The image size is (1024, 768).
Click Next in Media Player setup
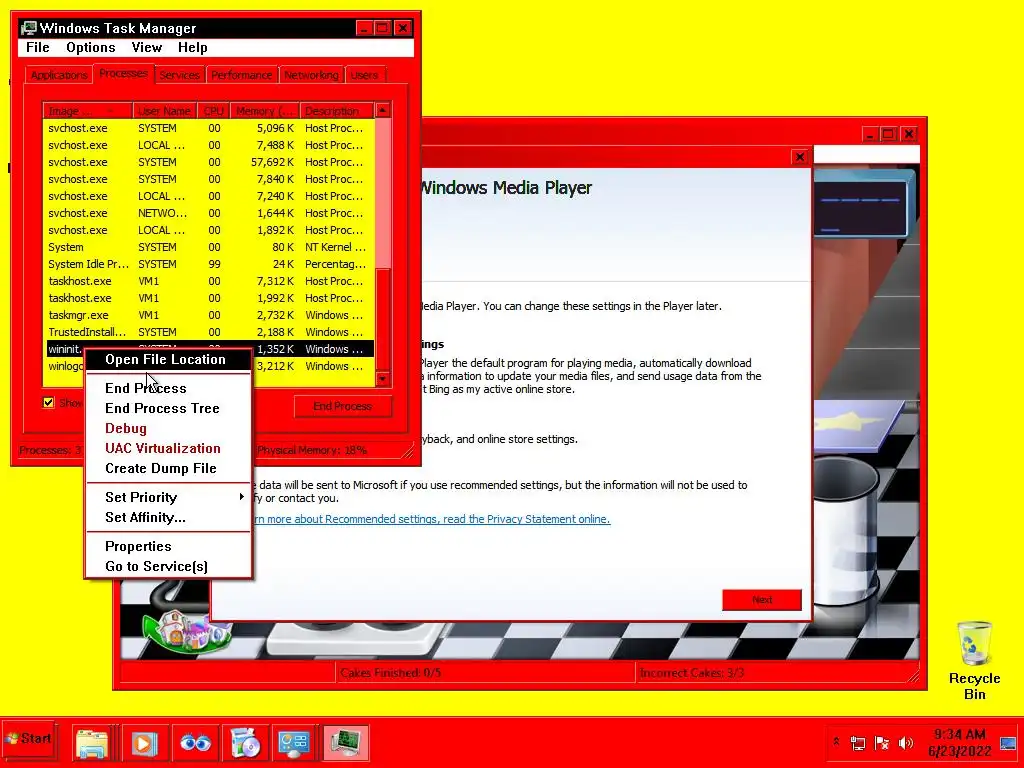coord(761,600)
